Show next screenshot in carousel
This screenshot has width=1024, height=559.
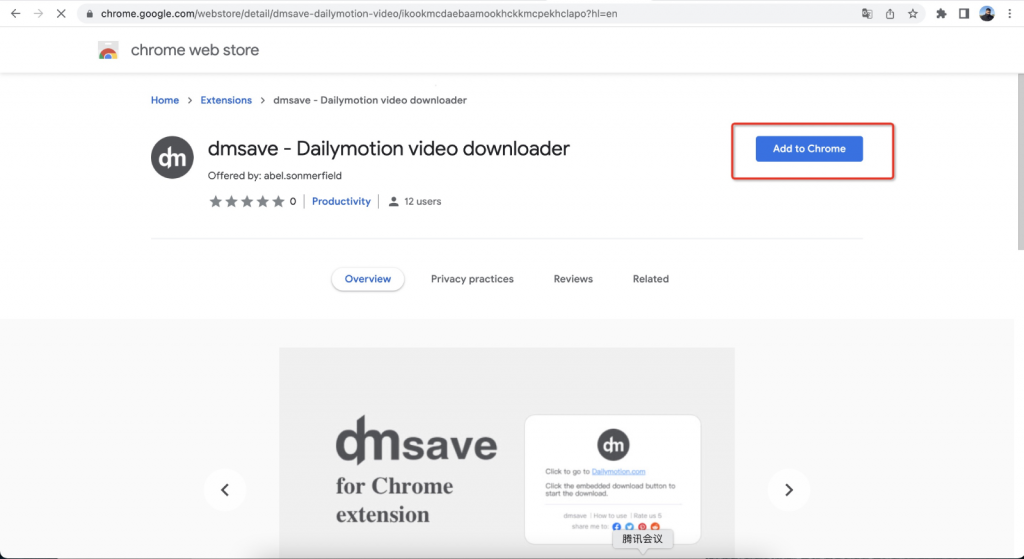pyautogui.click(x=789, y=490)
